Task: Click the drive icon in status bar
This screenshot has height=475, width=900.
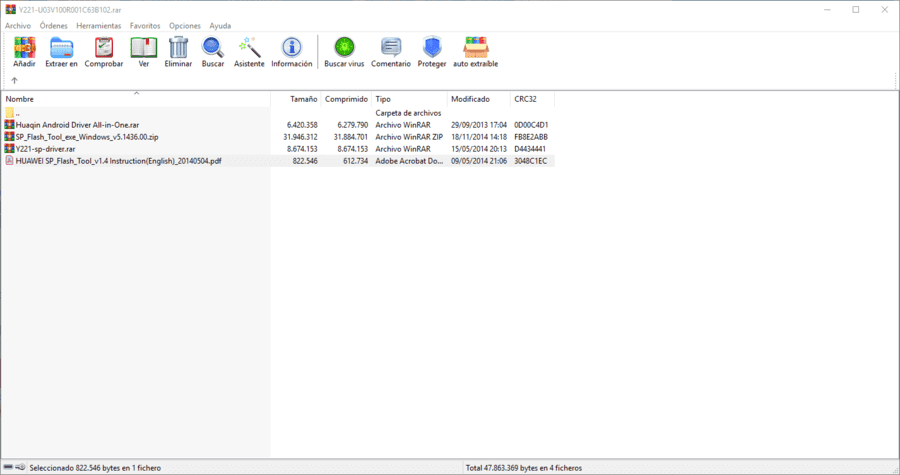Action: point(9,468)
